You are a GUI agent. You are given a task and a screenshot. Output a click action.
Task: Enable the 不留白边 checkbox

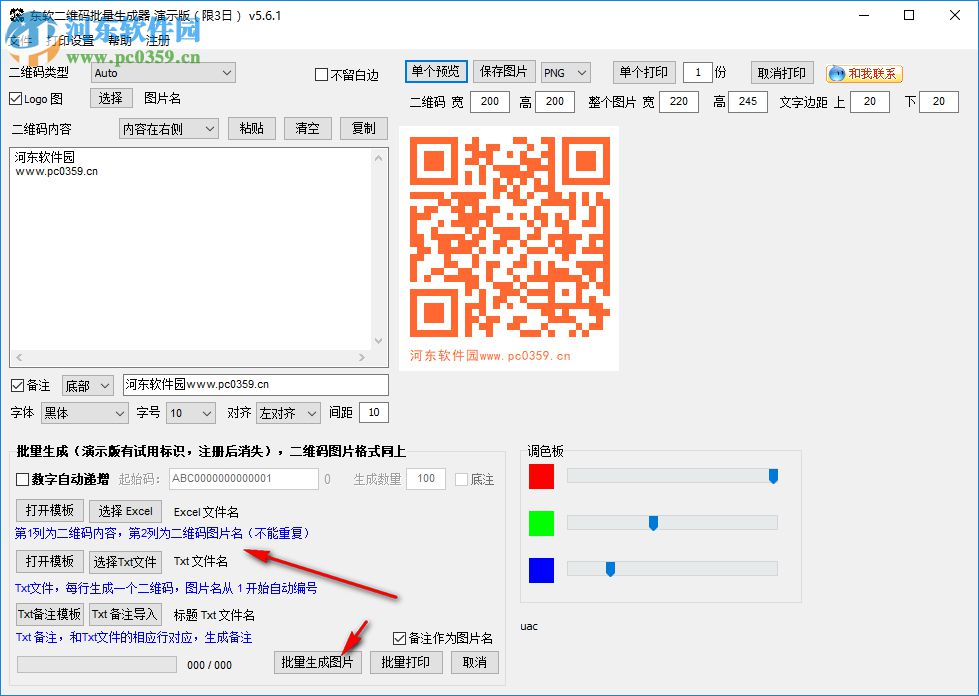point(322,74)
